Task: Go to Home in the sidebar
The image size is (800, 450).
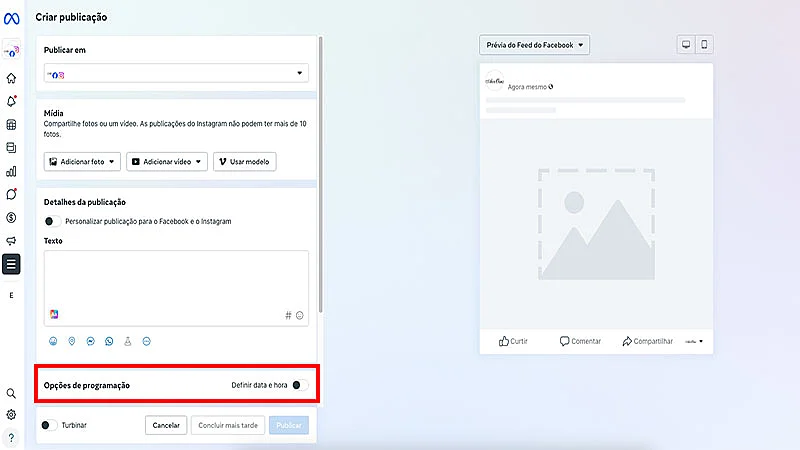Action: 11,78
